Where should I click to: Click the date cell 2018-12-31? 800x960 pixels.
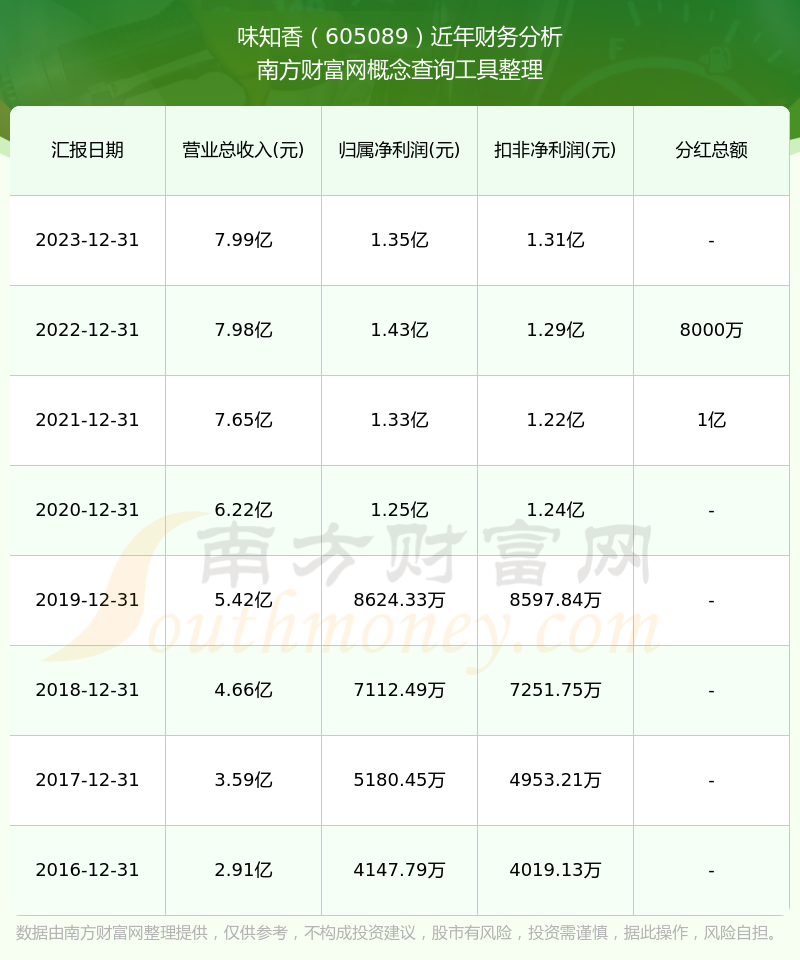coord(88,690)
